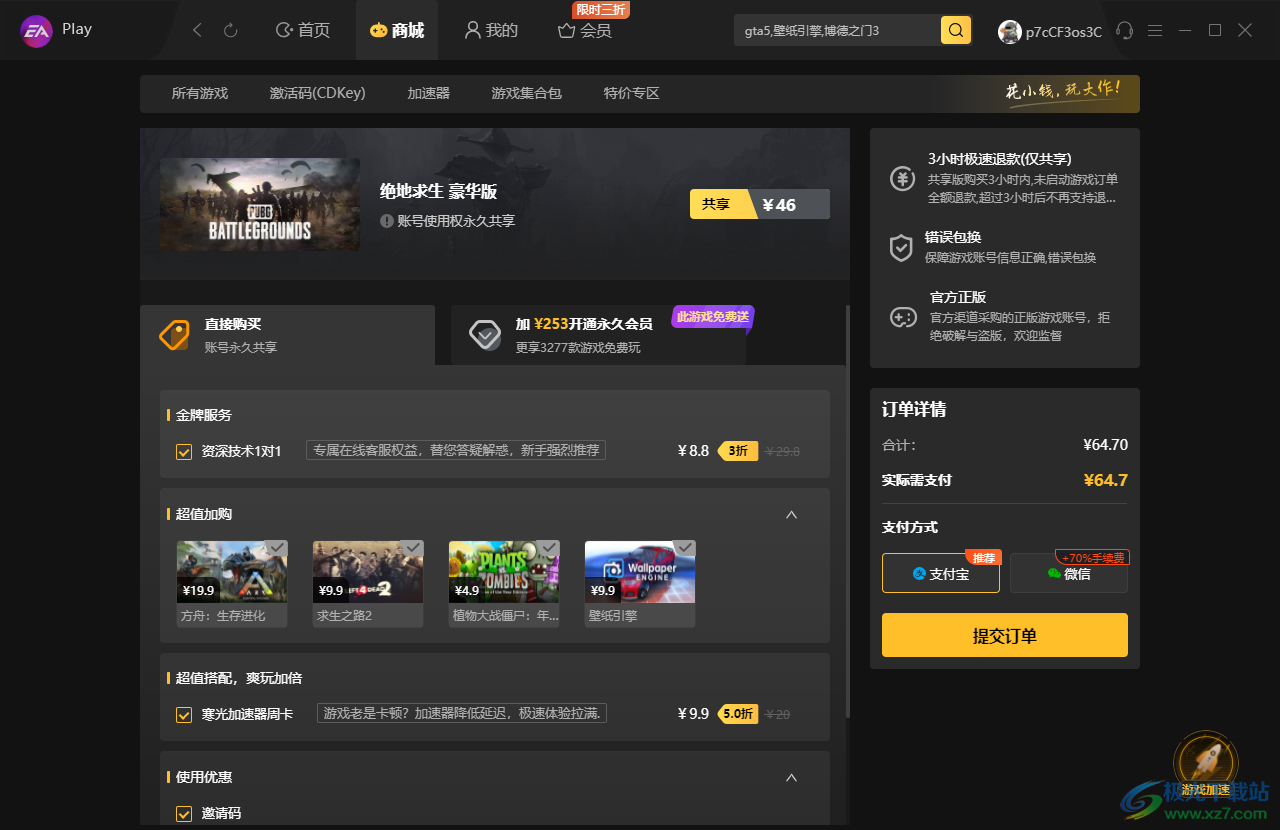Click the info icon beside 账号使用权永久共享
Screen dimensions: 1280x830
pyautogui.click(x=387, y=220)
